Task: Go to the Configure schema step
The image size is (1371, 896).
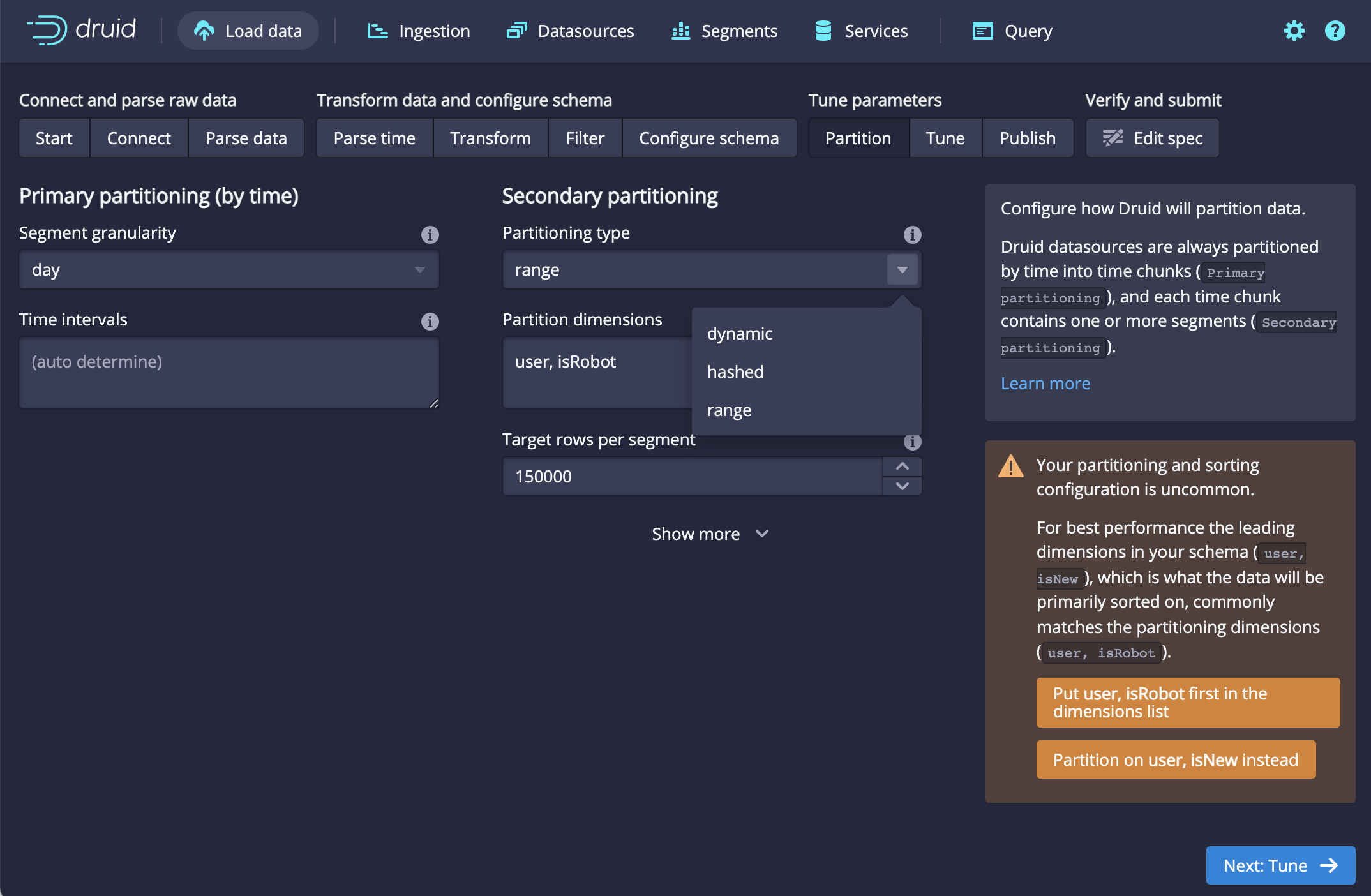Action: 708,138
